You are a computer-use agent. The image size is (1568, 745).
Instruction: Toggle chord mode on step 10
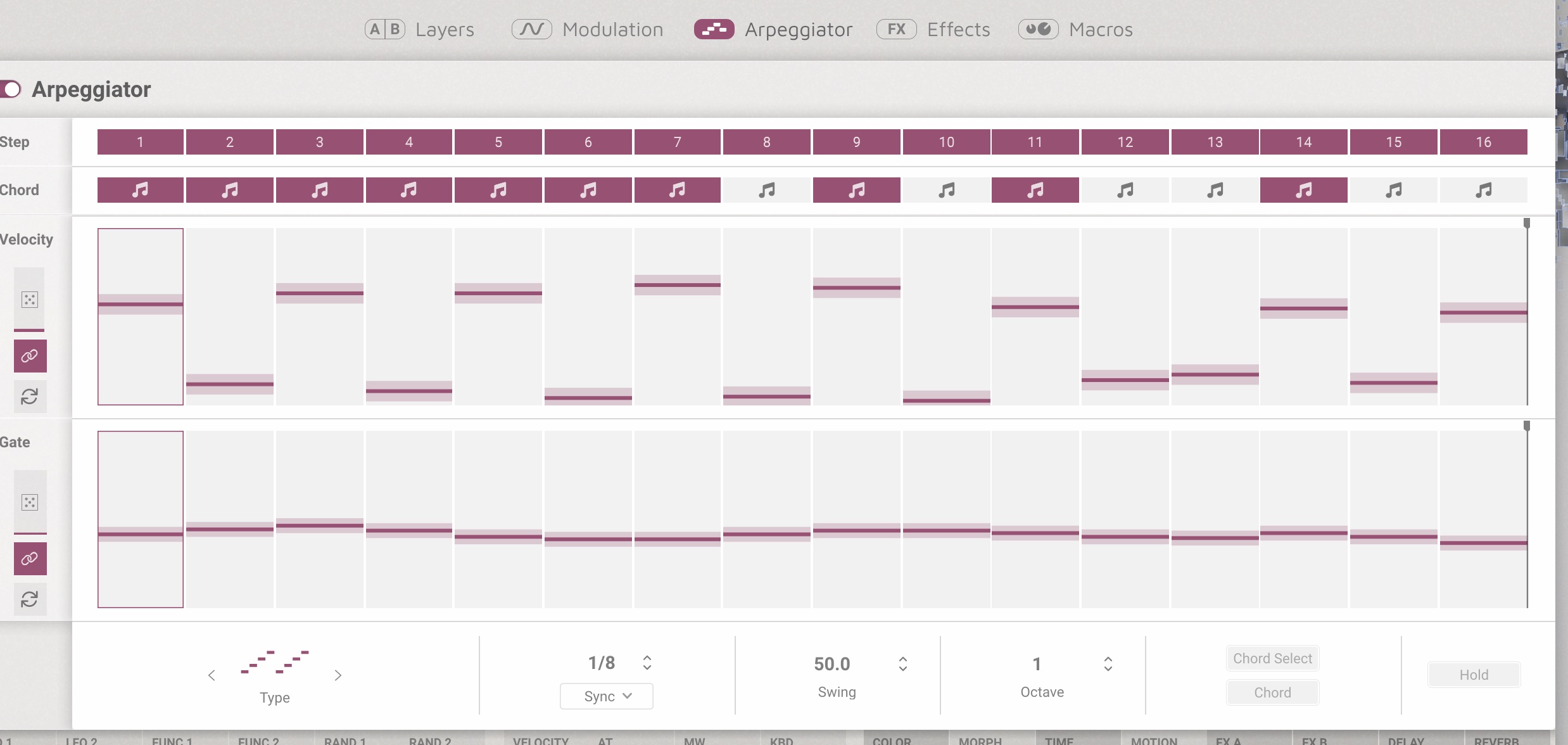pyautogui.click(x=946, y=189)
